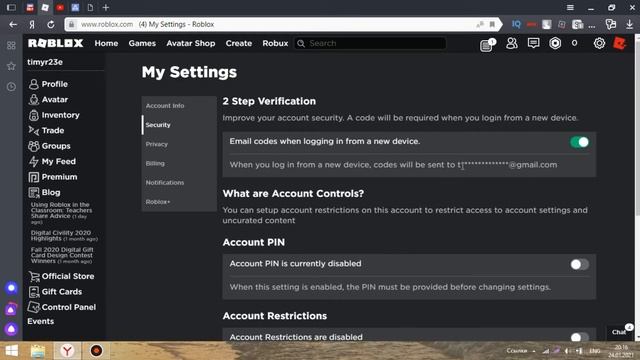Open the Messages icon in navbar
640x360 pixels.
(x=533, y=43)
